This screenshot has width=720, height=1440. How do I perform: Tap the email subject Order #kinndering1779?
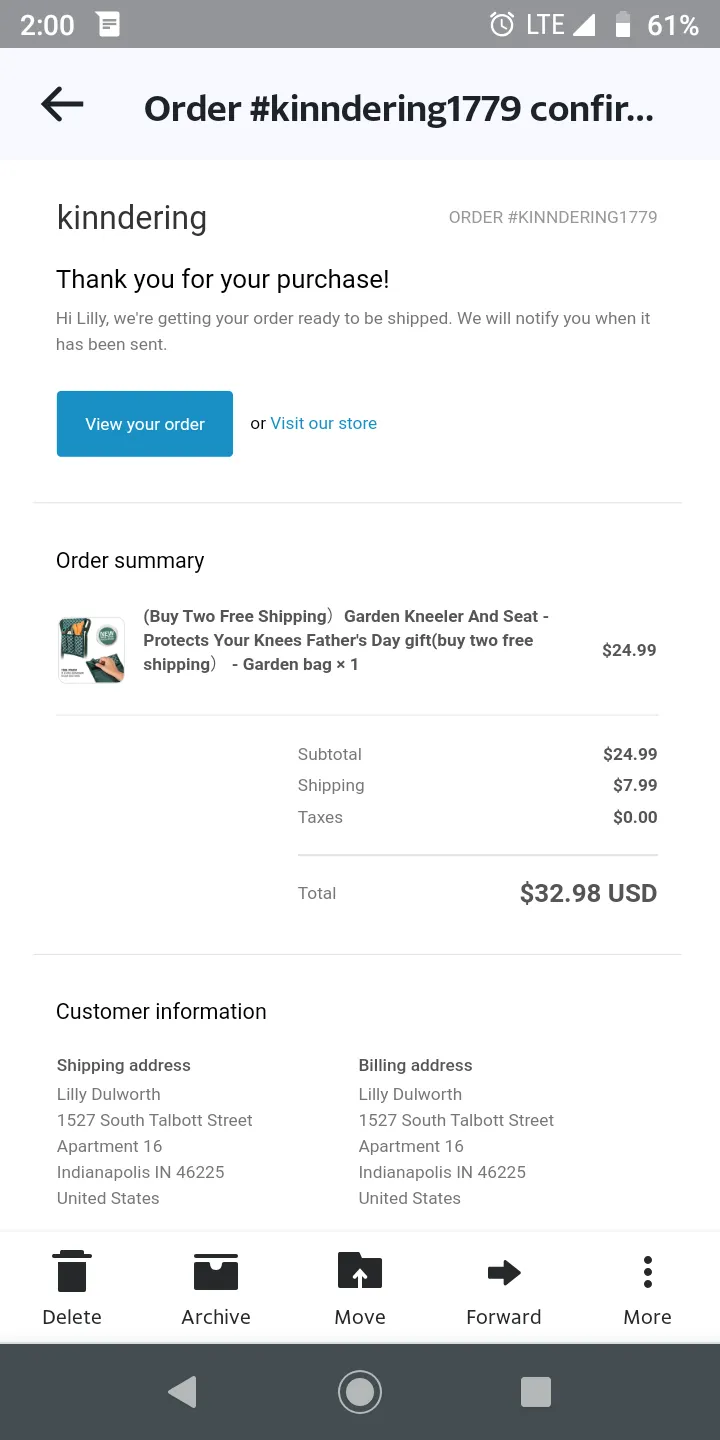398,108
